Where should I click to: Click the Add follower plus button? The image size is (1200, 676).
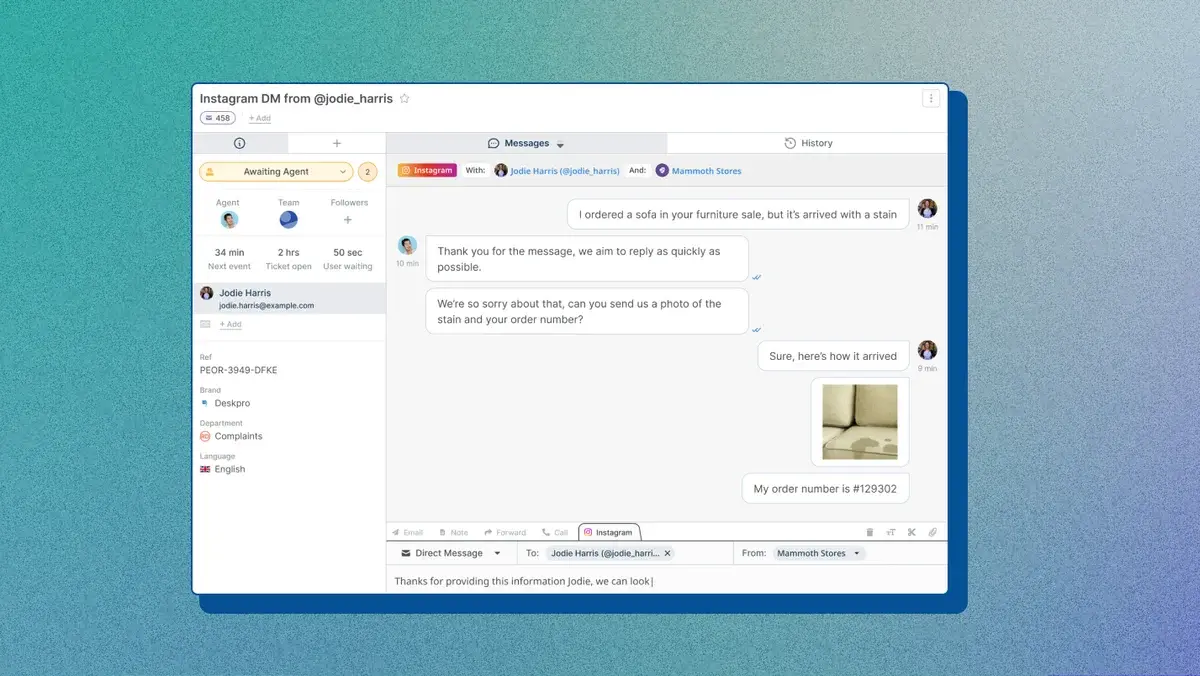348,219
